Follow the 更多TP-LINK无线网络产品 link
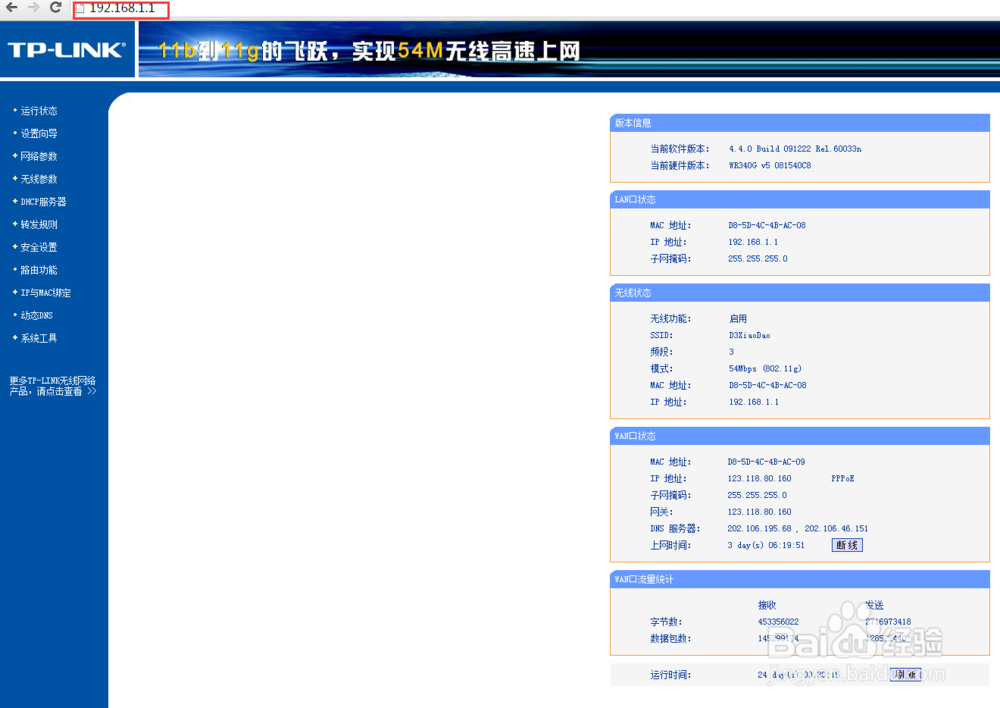 (52, 386)
